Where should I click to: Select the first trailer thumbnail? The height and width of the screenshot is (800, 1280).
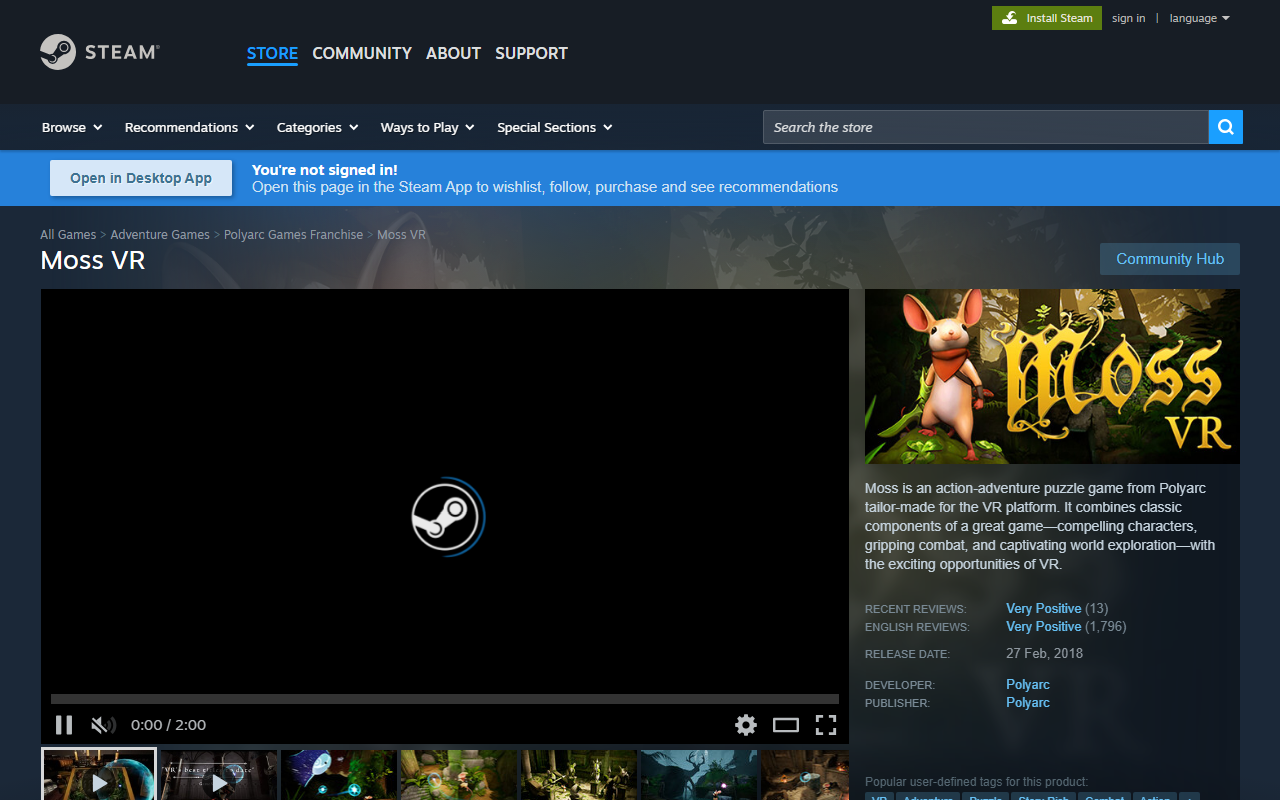pyautogui.click(x=99, y=774)
